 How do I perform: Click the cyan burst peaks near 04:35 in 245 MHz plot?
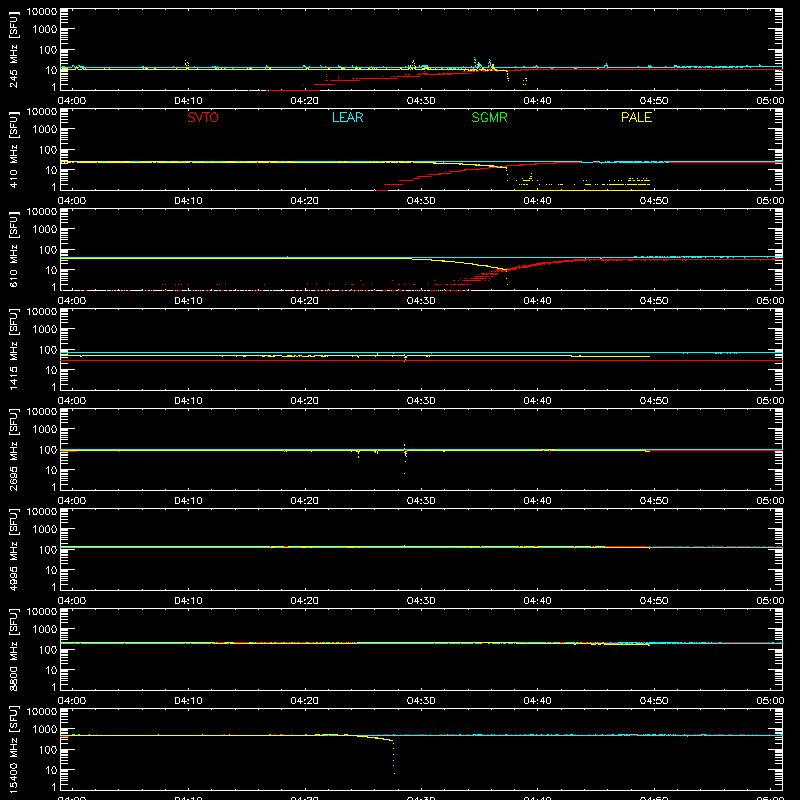(482, 64)
